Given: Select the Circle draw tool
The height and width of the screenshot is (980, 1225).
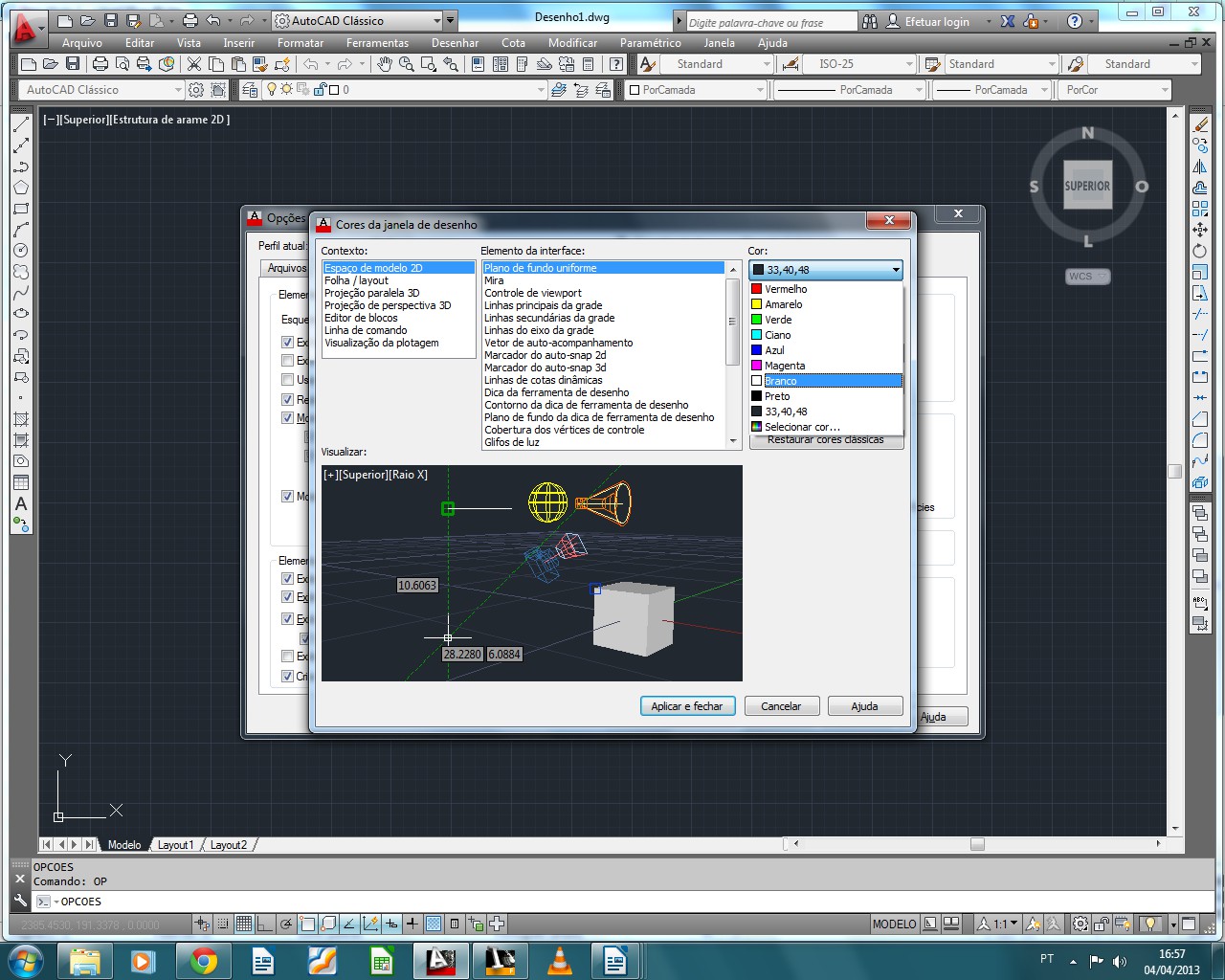Looking at the screenshot, I should click(x=21, y=251).
